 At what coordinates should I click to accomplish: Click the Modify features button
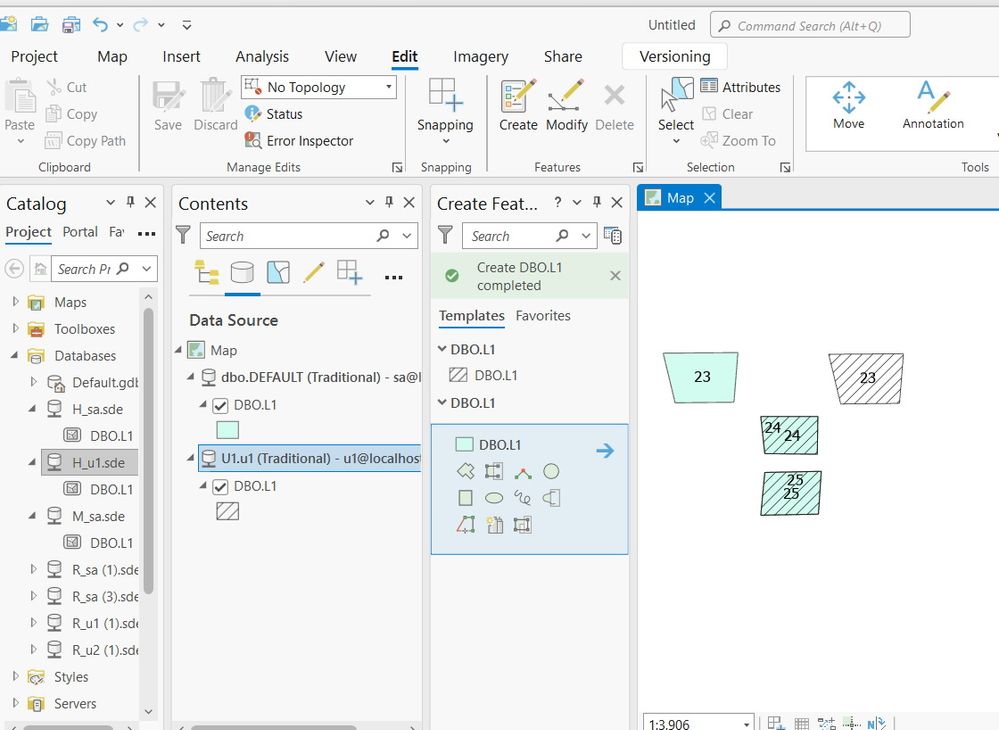pyautogui.click(x=566, y=106)
